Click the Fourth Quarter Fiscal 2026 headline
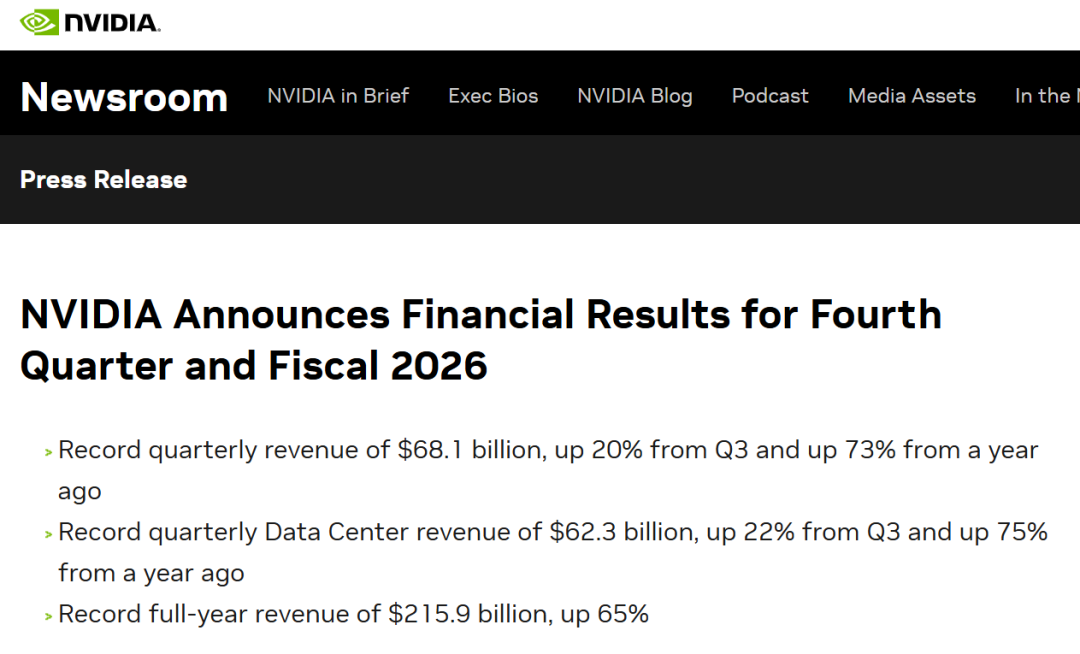Image resolution: width=1080 pixels, height=654 pixels. [x=480, y=340]
